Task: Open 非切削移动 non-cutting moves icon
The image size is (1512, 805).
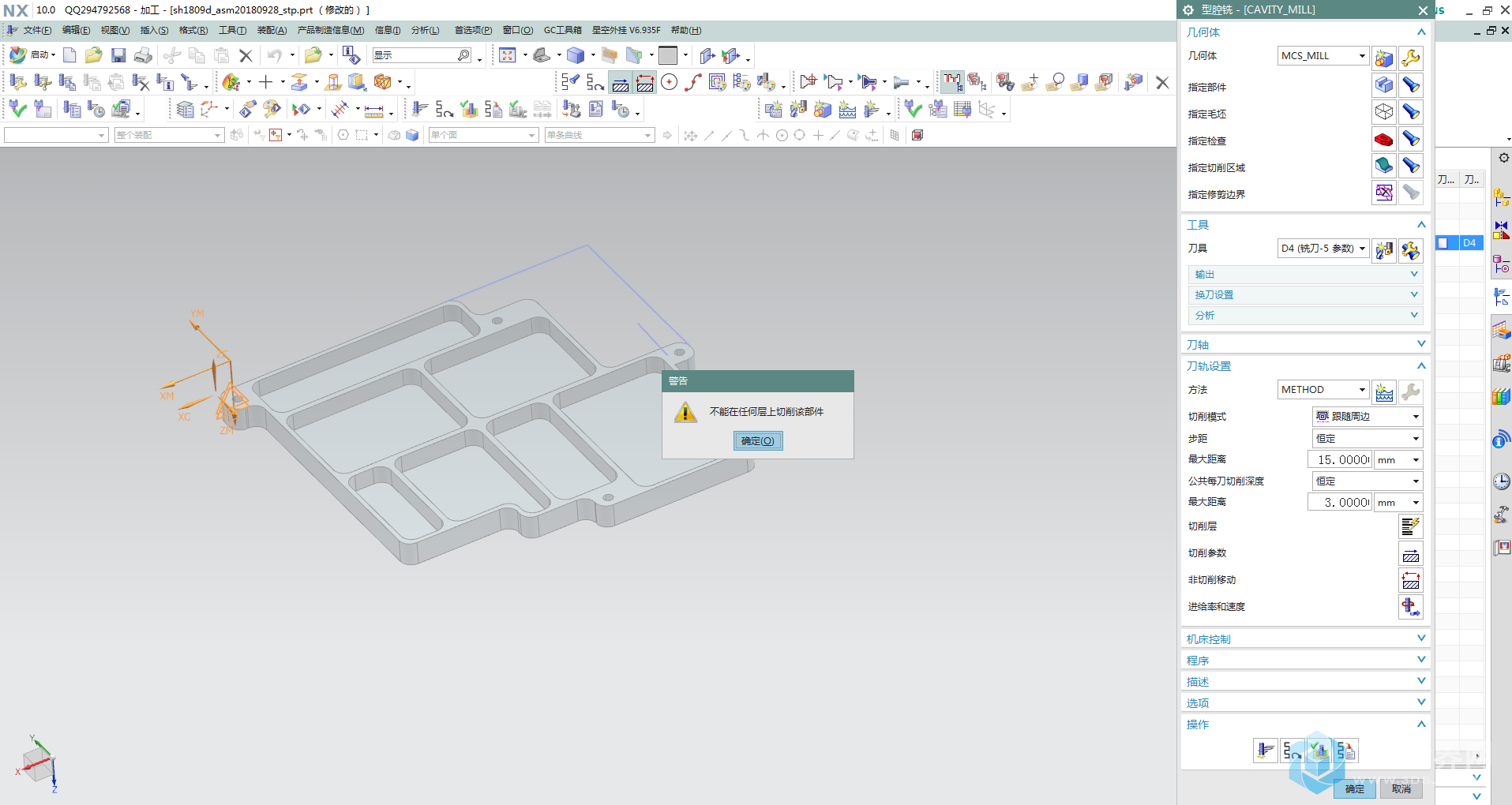Action: tap(1410, 580)
